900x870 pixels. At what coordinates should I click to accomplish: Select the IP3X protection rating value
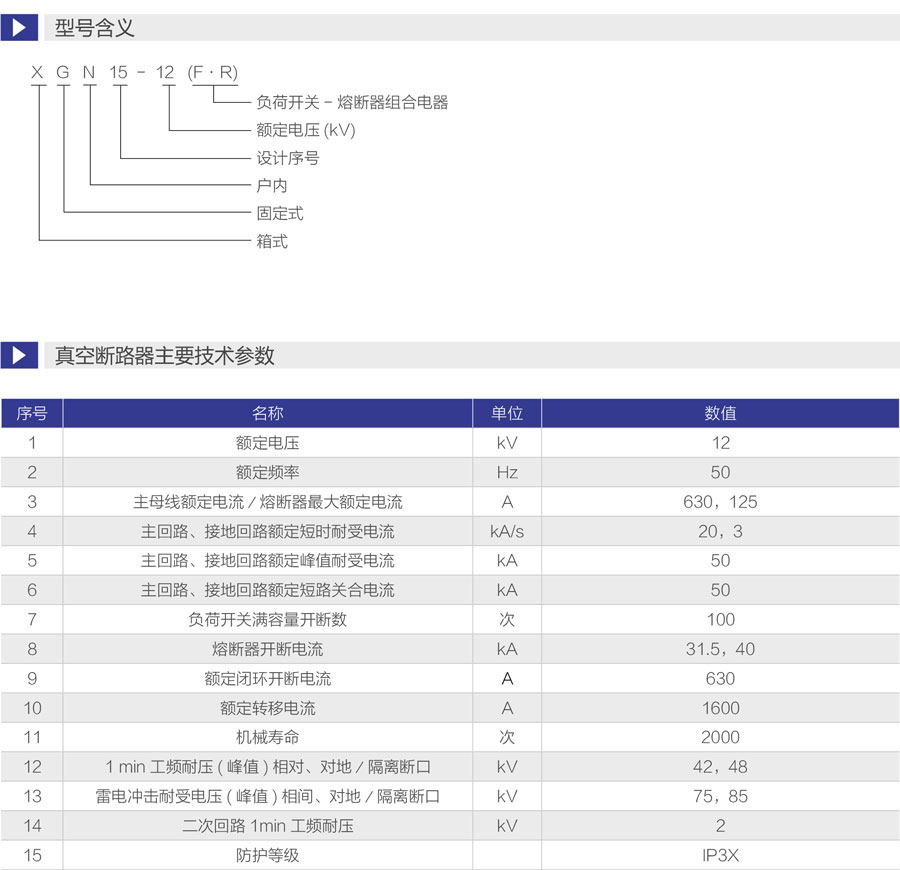pos(720,856)
